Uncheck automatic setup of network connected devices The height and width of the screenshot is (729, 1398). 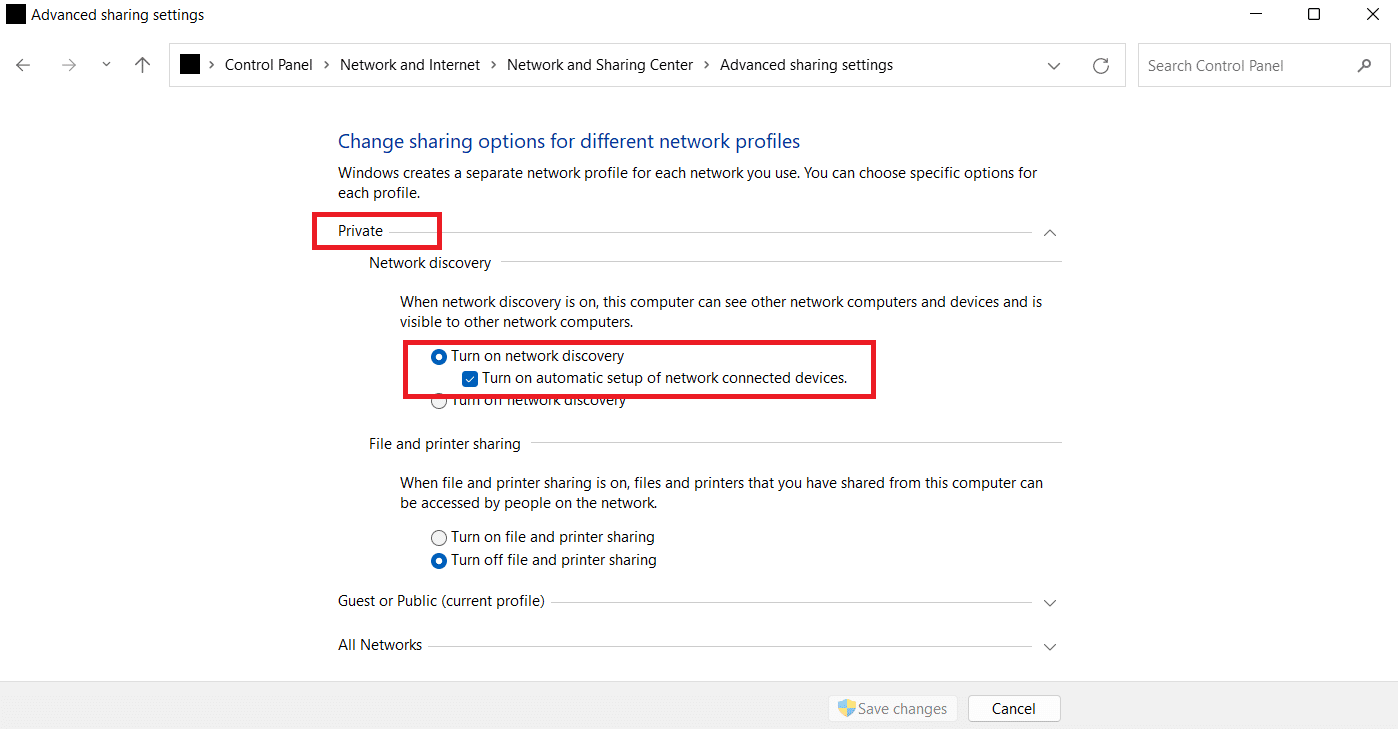point(470,378)
